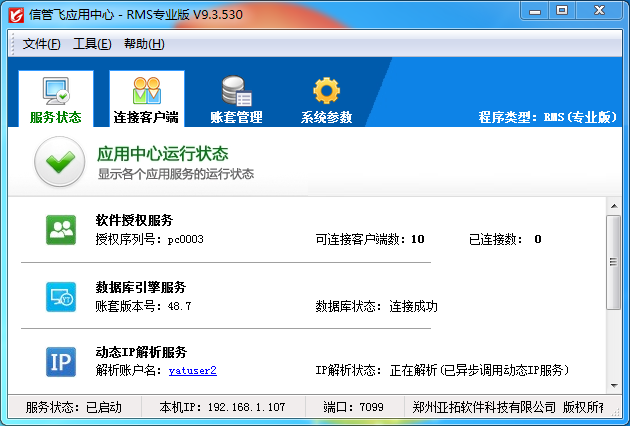Open the 工具(E) menu

(x=92, y=44)
